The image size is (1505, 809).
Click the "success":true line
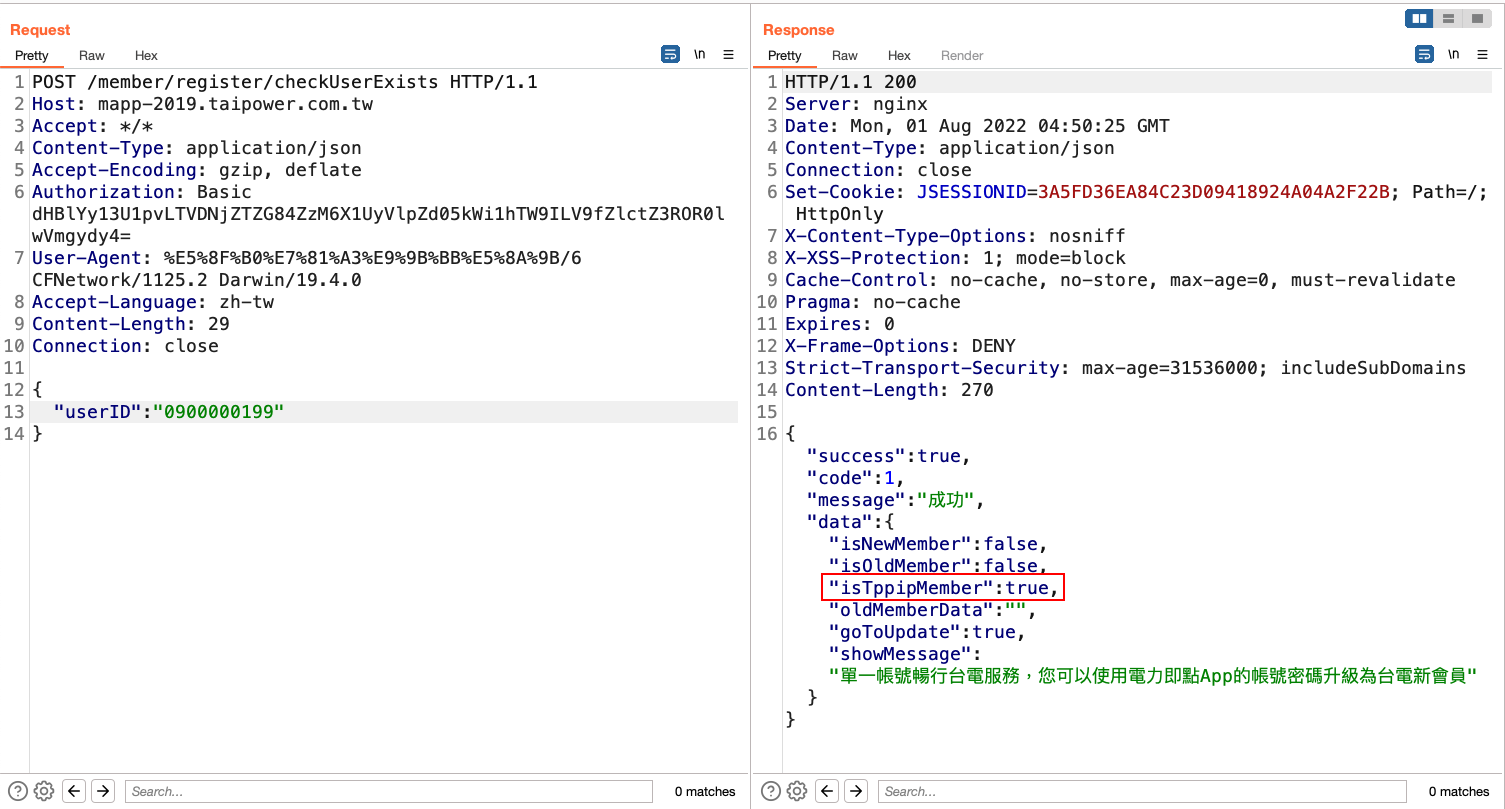coord(889,456)
